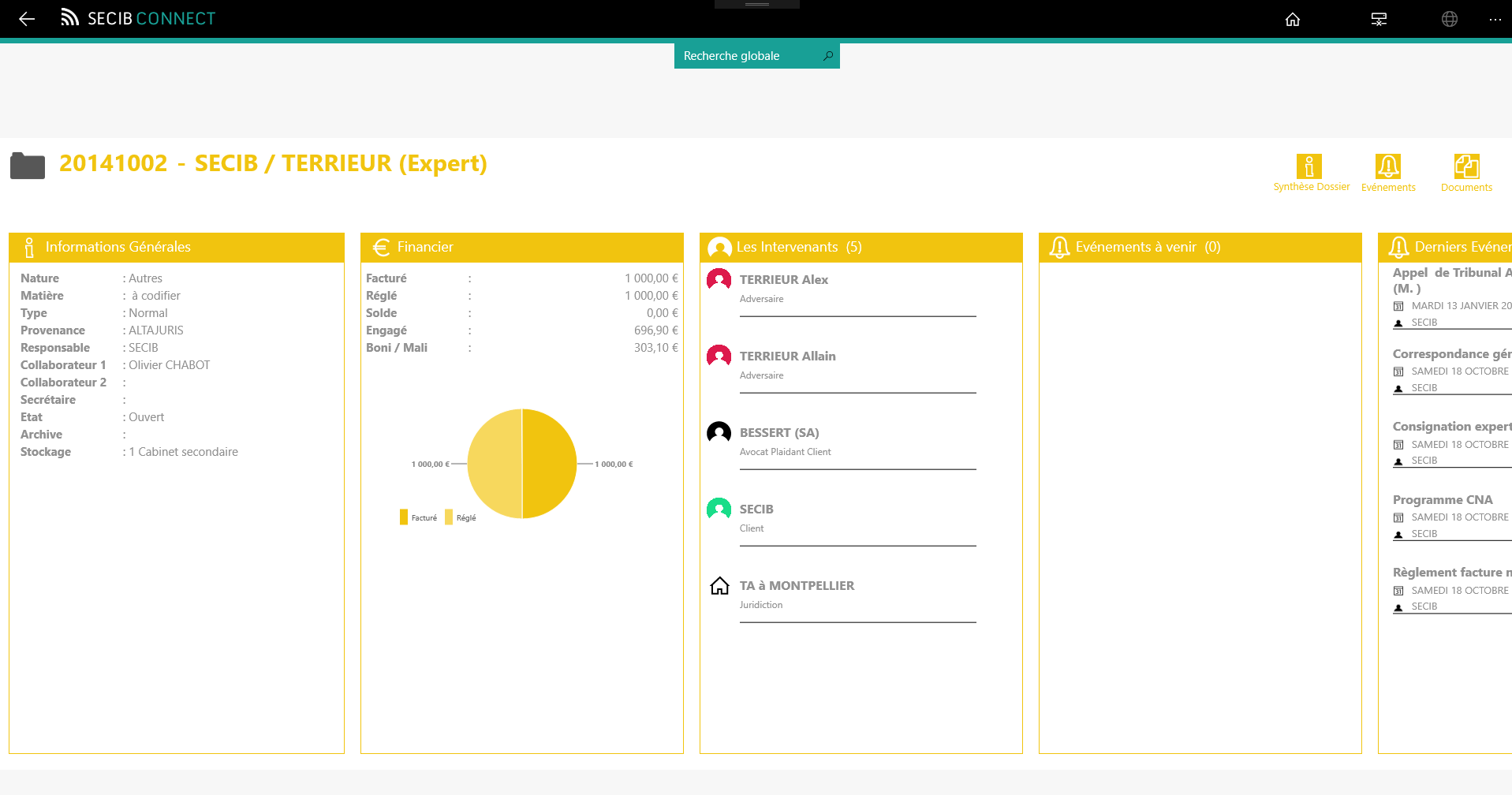Open the Synthèse Dossier icon
Image resolution: width=1512 pixels, height=795 pixels.
(1309, 166)
